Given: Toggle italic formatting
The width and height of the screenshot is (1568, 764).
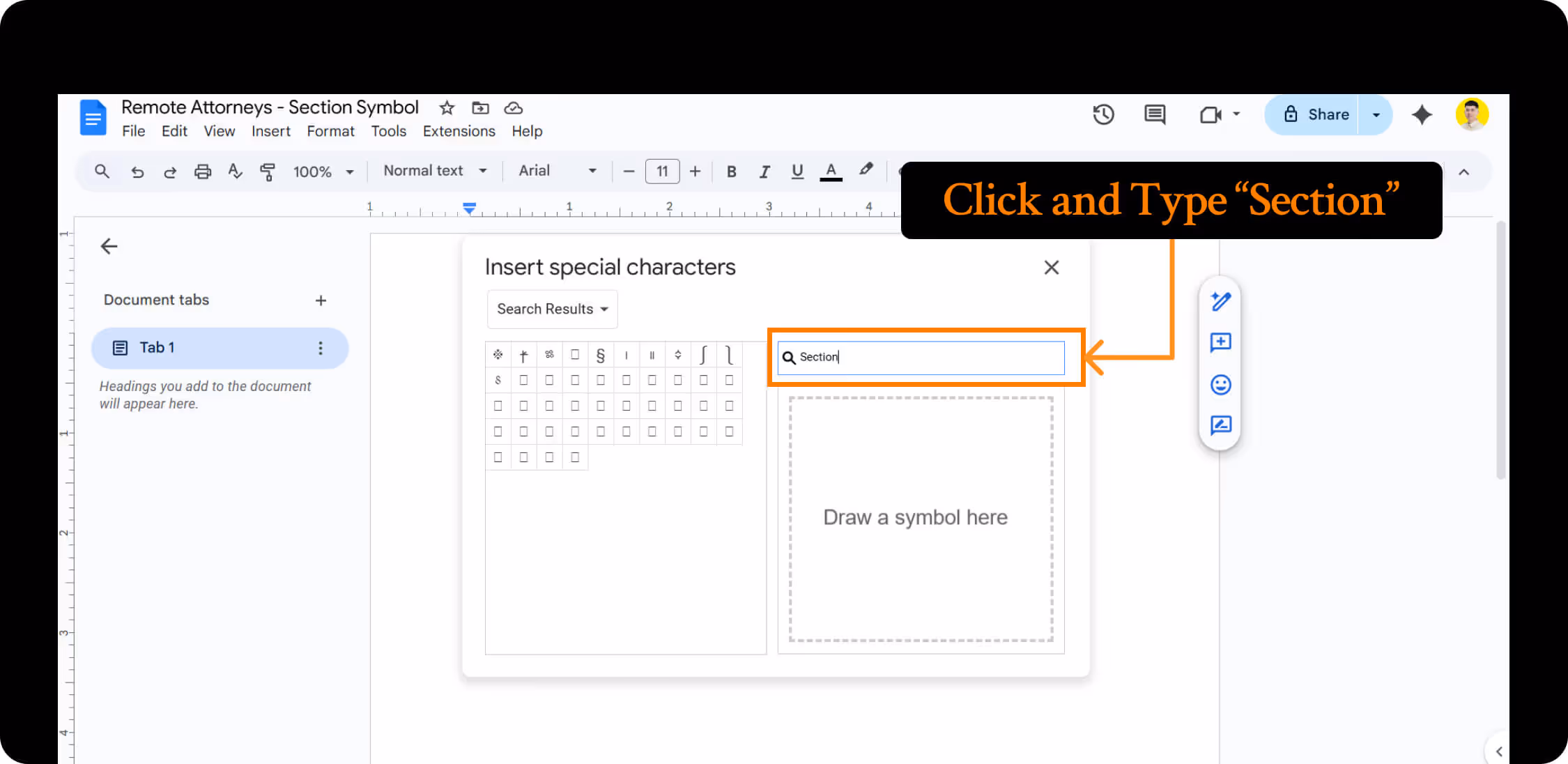Looking at the screenshot, I should pyautogui.click(x=764, y=171).
